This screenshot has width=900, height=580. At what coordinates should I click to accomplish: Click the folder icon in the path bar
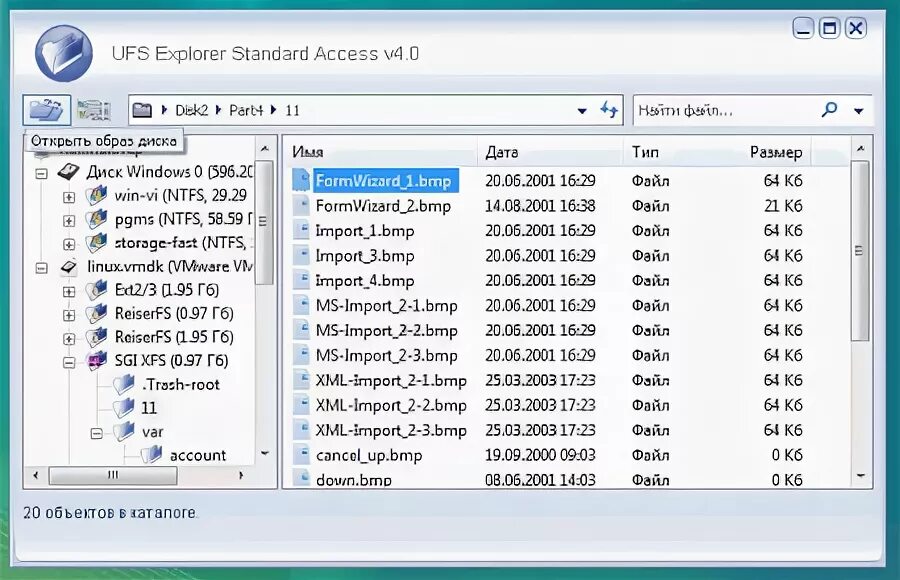click(142, 110)
